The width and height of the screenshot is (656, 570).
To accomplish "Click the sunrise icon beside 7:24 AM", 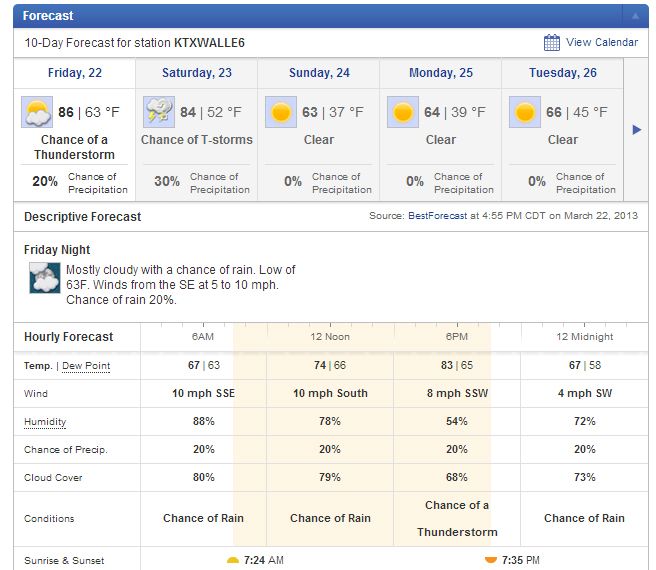I will tap(233, 560).
